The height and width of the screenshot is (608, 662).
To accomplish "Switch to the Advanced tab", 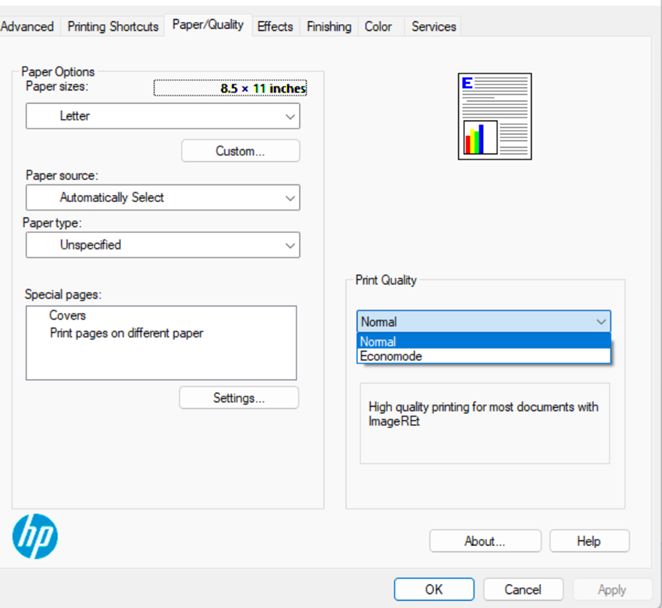I will point(27,27).
